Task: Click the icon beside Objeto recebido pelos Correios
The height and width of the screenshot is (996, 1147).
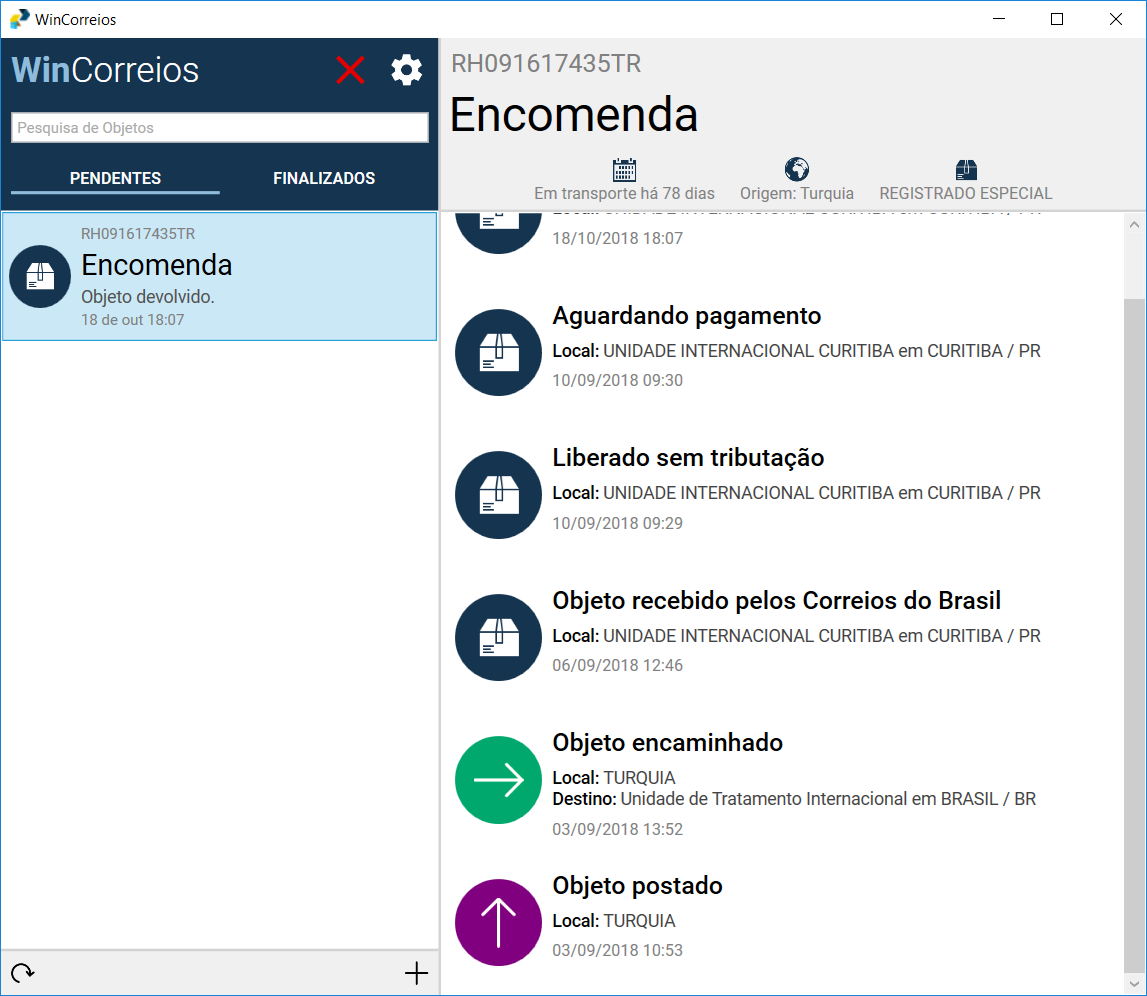Action: tap(498, 637)
